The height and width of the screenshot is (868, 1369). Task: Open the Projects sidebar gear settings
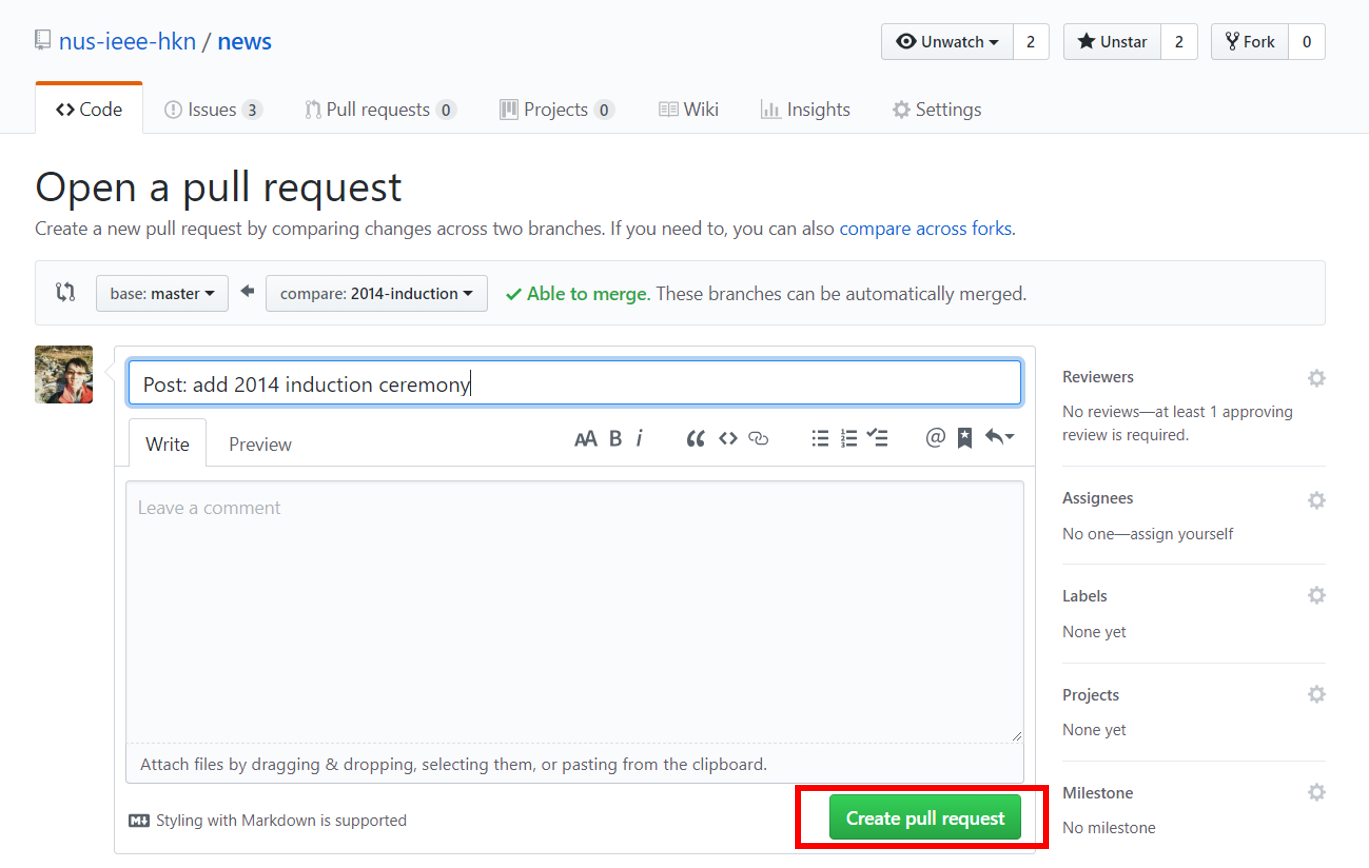(x=1316, y=695)
